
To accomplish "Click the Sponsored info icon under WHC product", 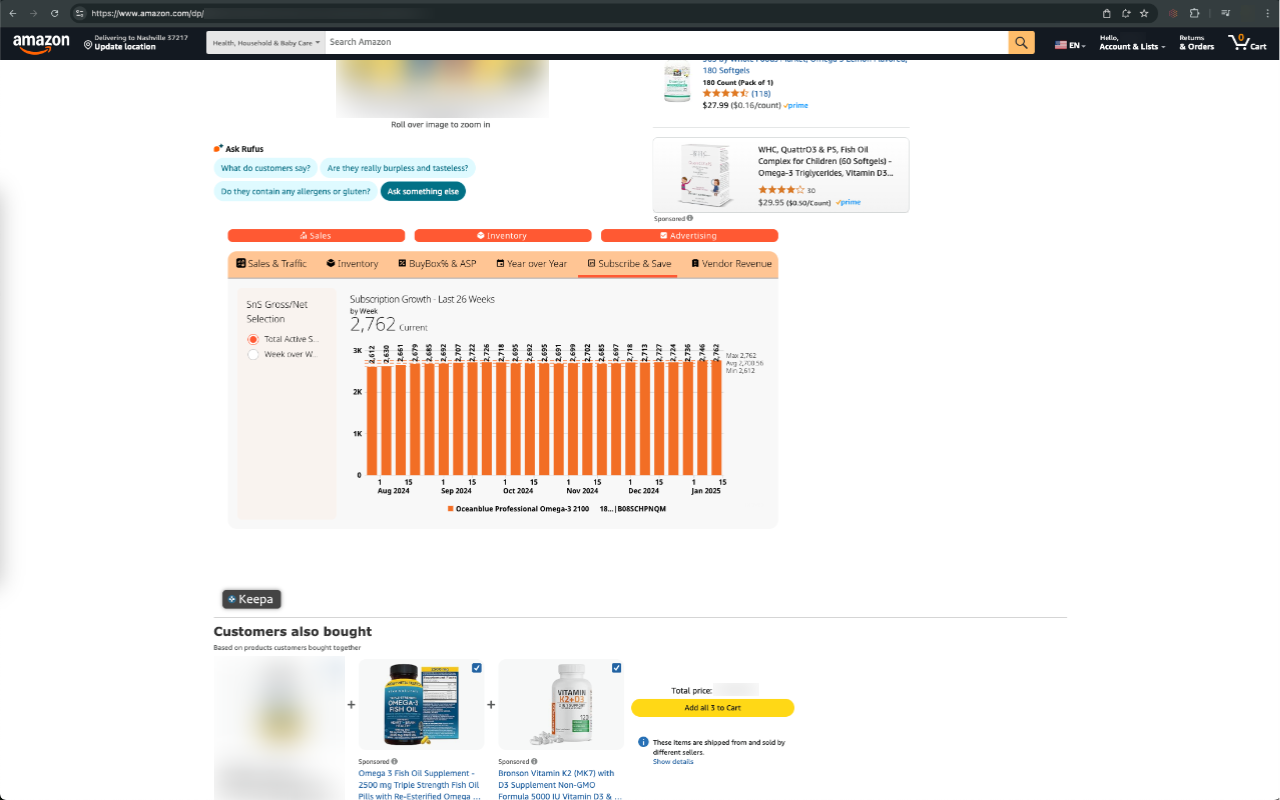I will coord(690,218).
